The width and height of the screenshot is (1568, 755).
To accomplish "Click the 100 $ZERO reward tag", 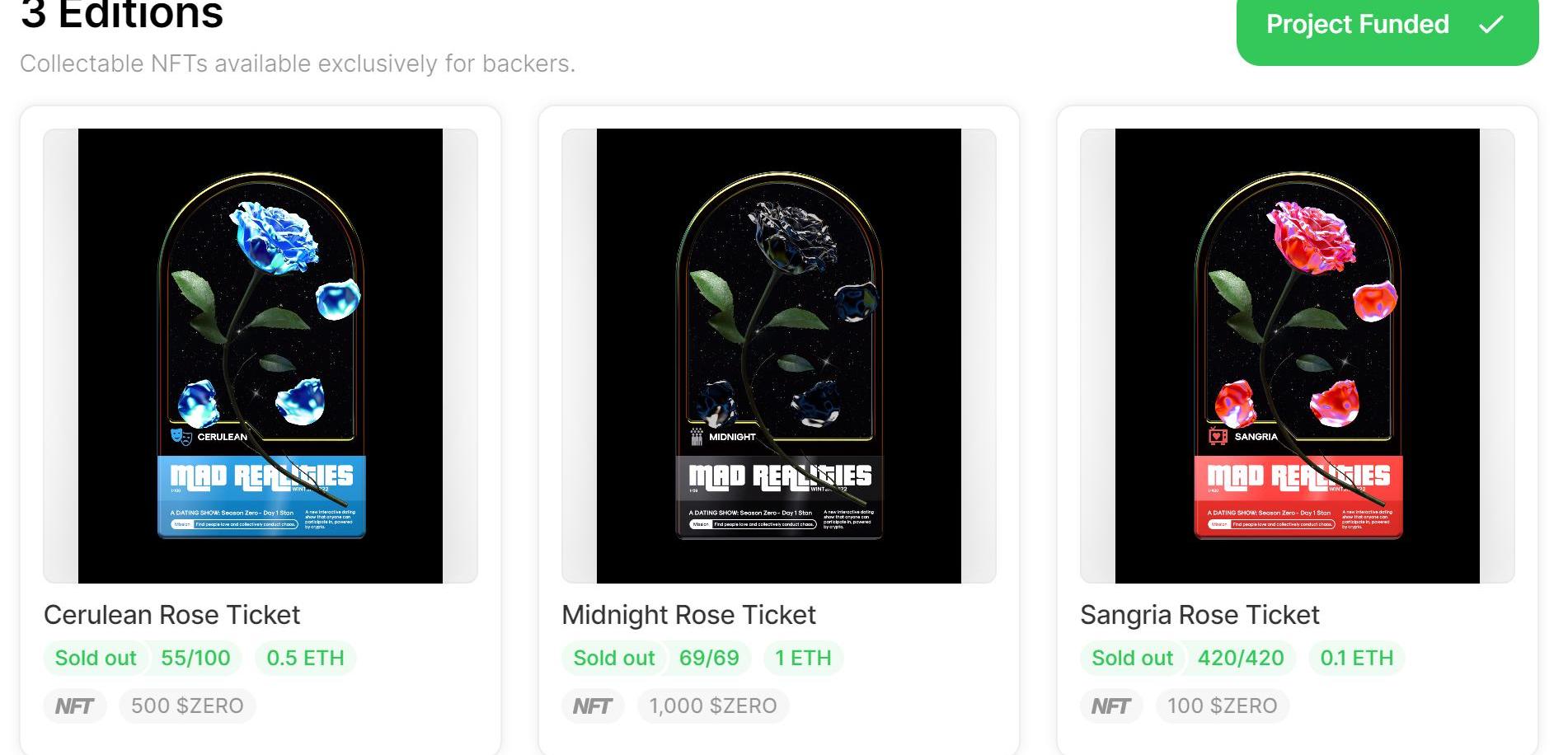I will [x=1222, y=706].
